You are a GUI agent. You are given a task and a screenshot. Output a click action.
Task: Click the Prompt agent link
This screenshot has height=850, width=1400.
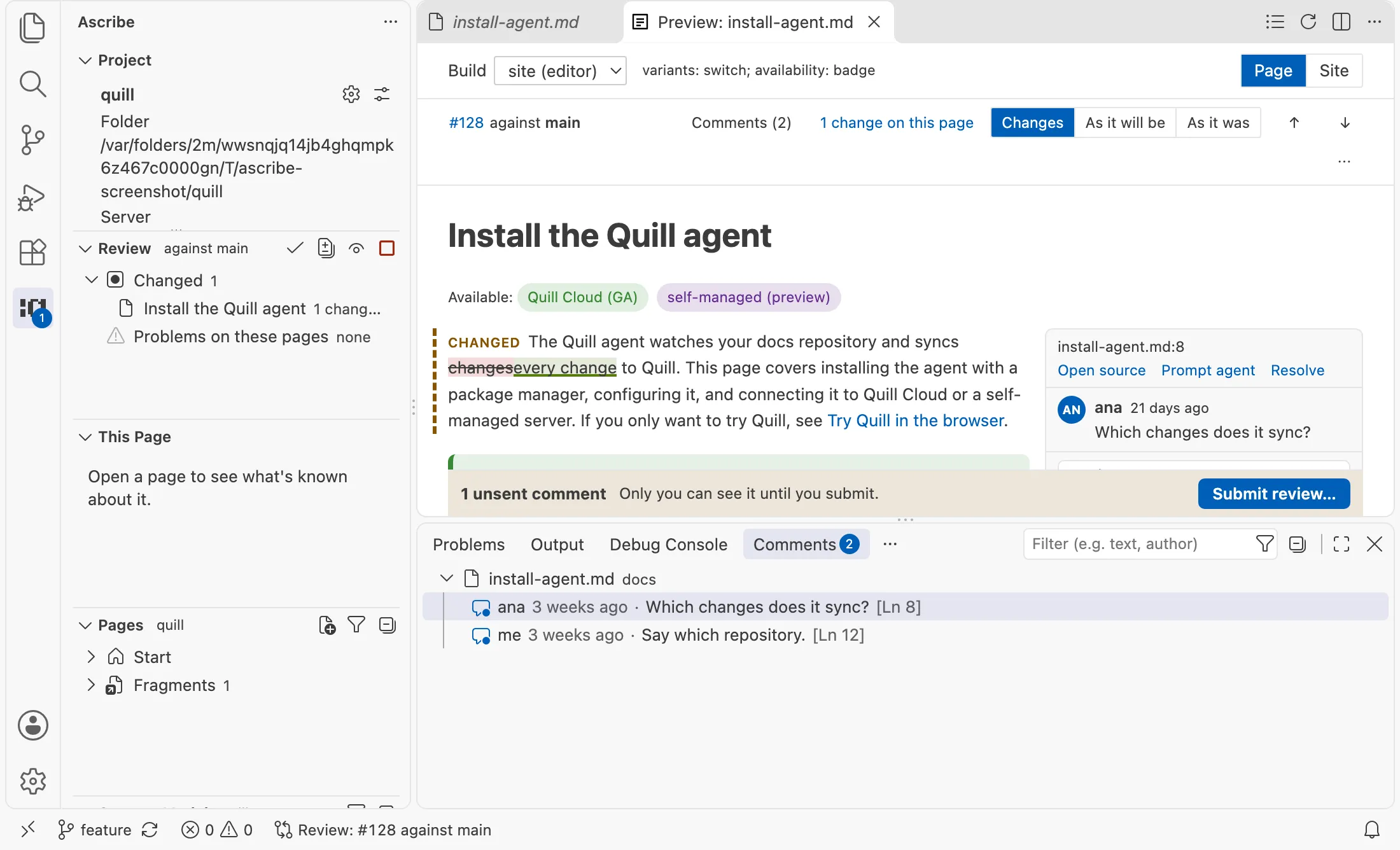coord(1208,370)
